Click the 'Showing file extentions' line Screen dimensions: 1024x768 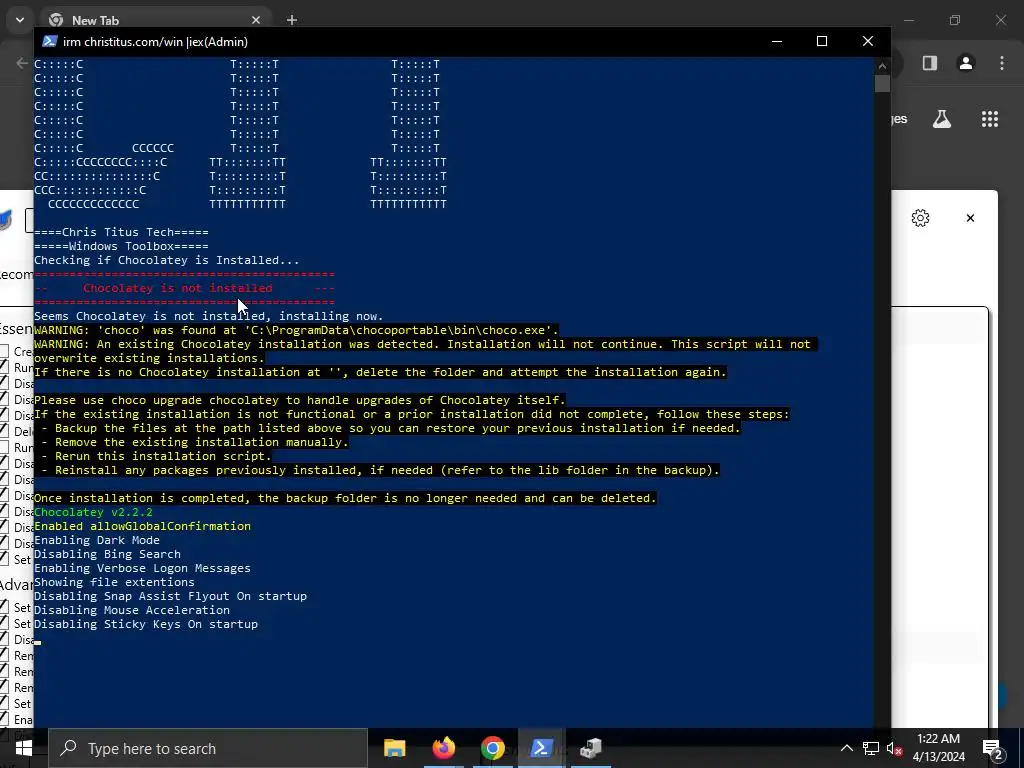[x=114, y=582]
